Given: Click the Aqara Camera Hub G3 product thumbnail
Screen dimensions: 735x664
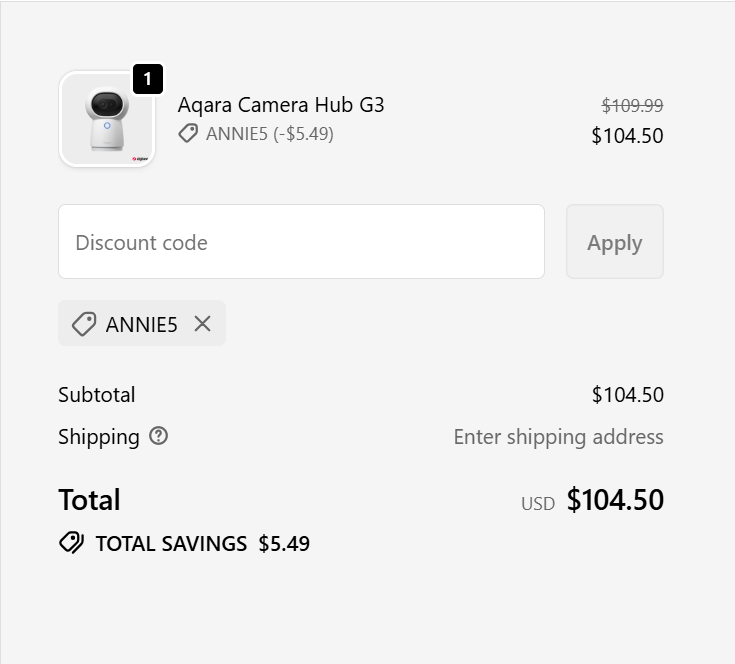Looking at the screenshot, I should coord(106,119).
